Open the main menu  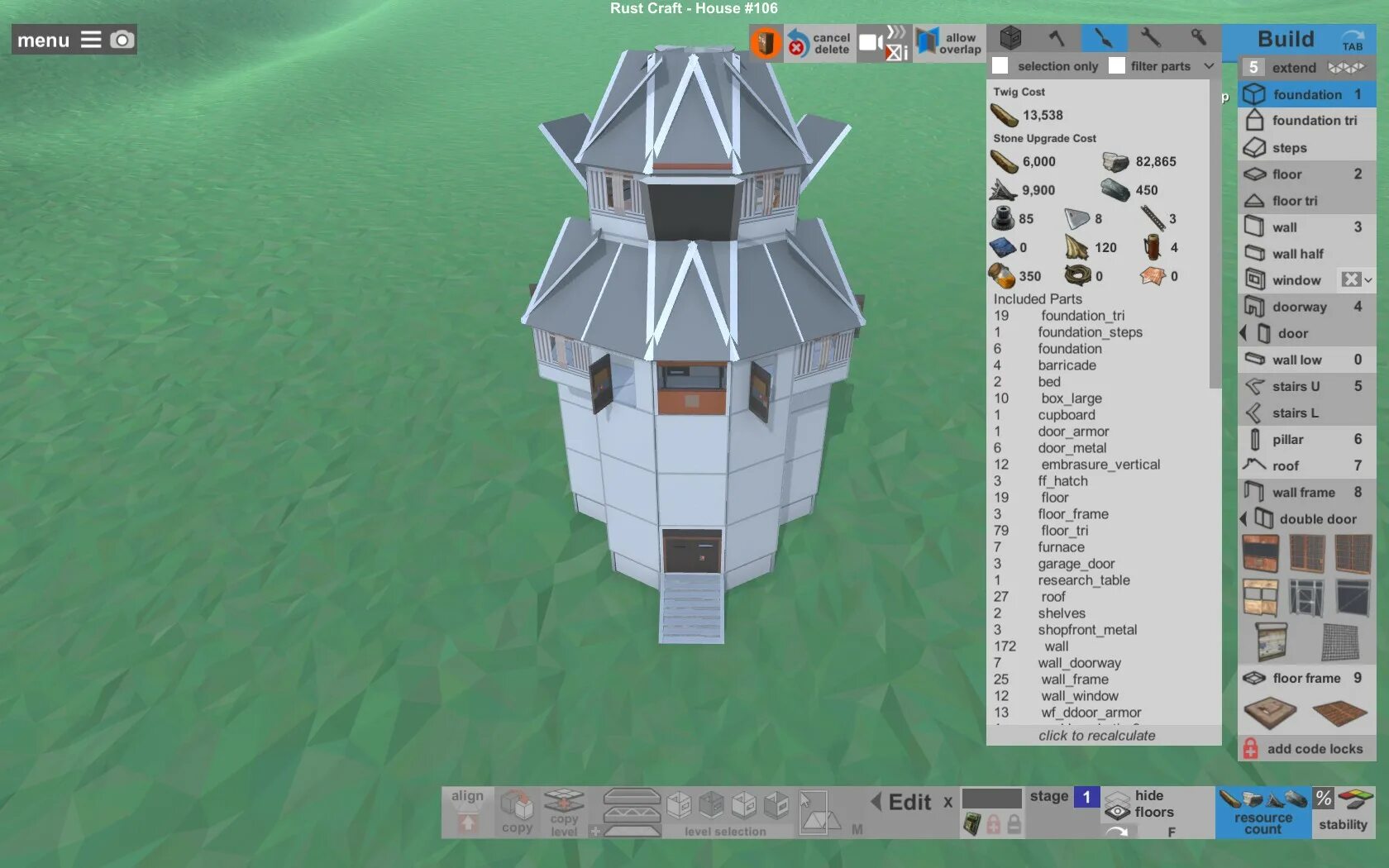pyautogui.click(x=59, y=40)
